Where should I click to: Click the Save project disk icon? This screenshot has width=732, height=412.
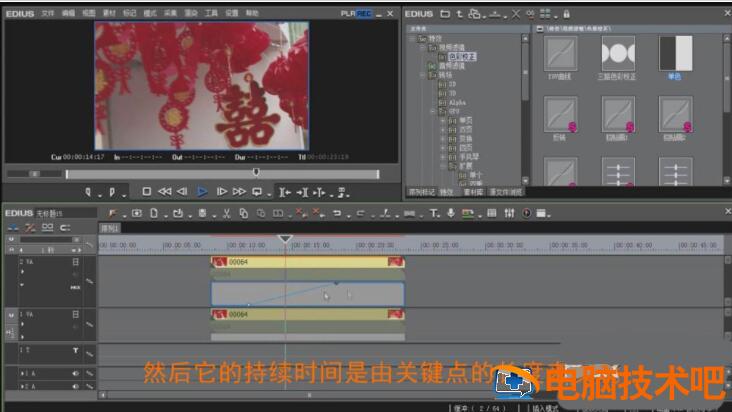point(202,213)
